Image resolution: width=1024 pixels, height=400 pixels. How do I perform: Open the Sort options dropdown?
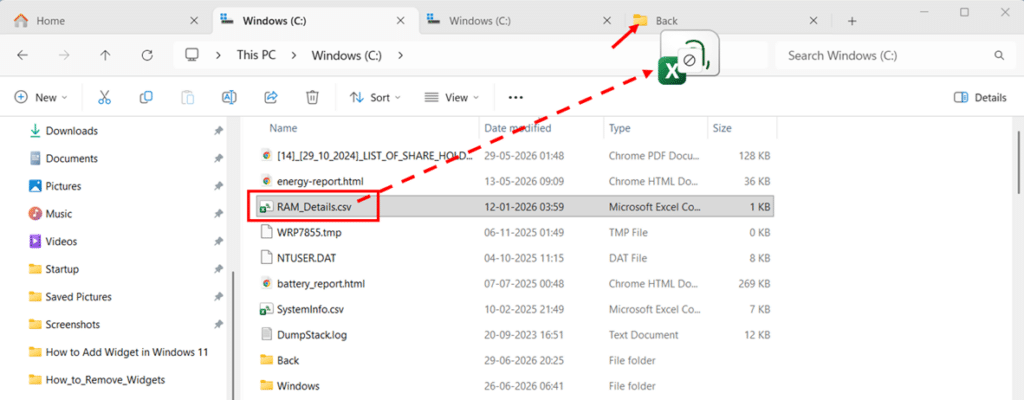[x=376, y=97]
